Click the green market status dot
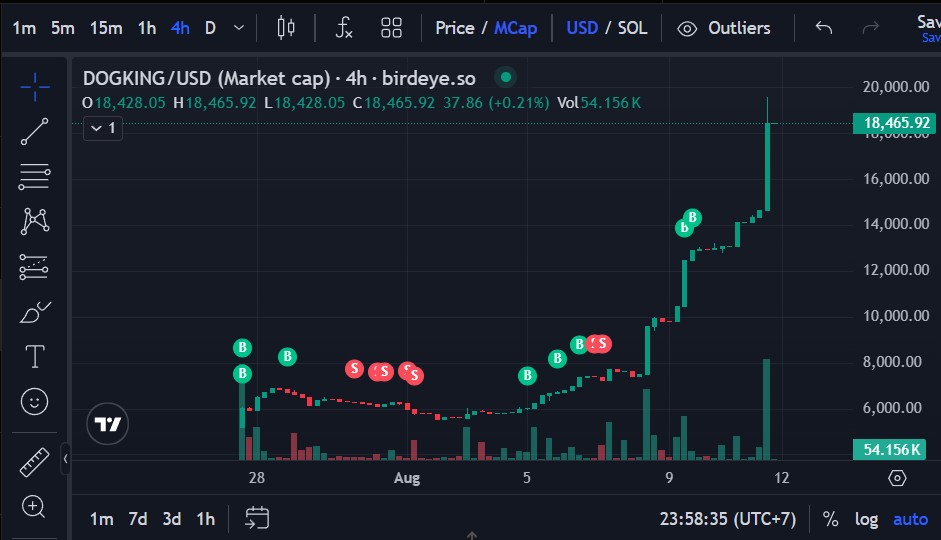The width and height of the screenshot is (941, 540). (x=506, y=77)
